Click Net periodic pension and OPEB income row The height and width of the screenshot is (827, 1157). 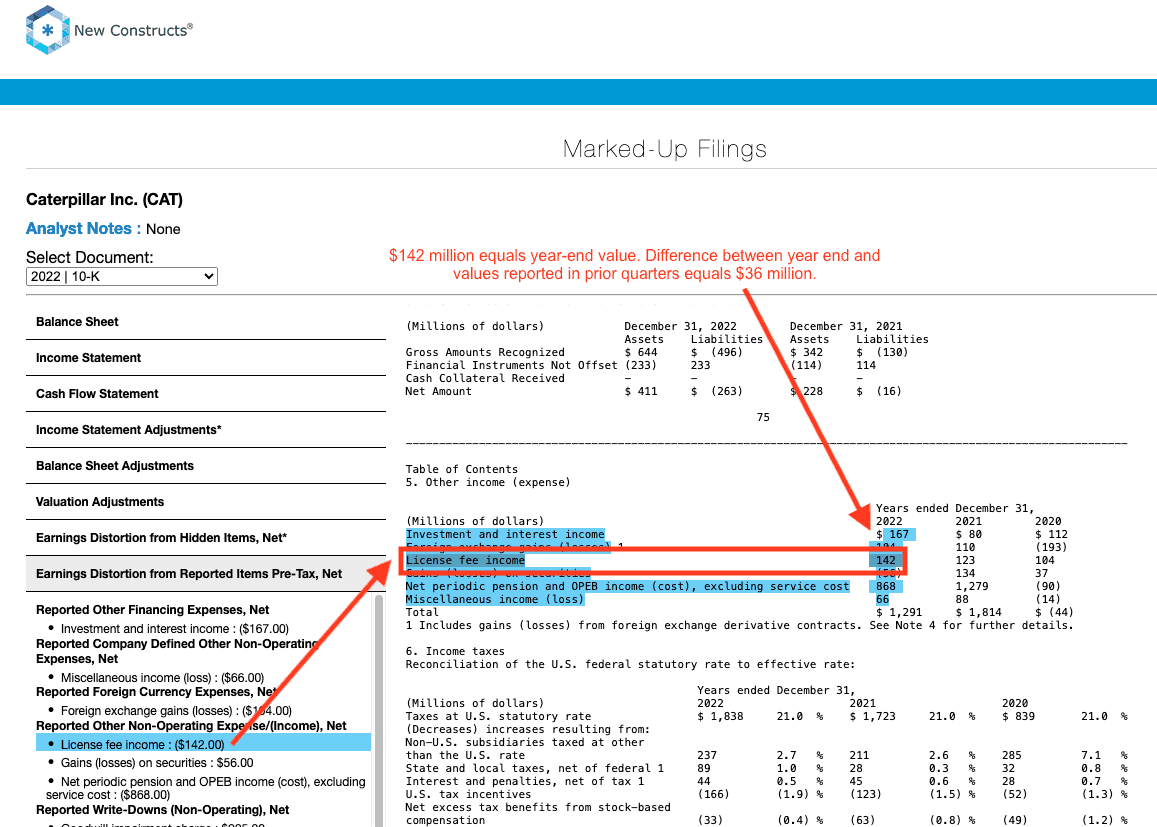point(627,586)
